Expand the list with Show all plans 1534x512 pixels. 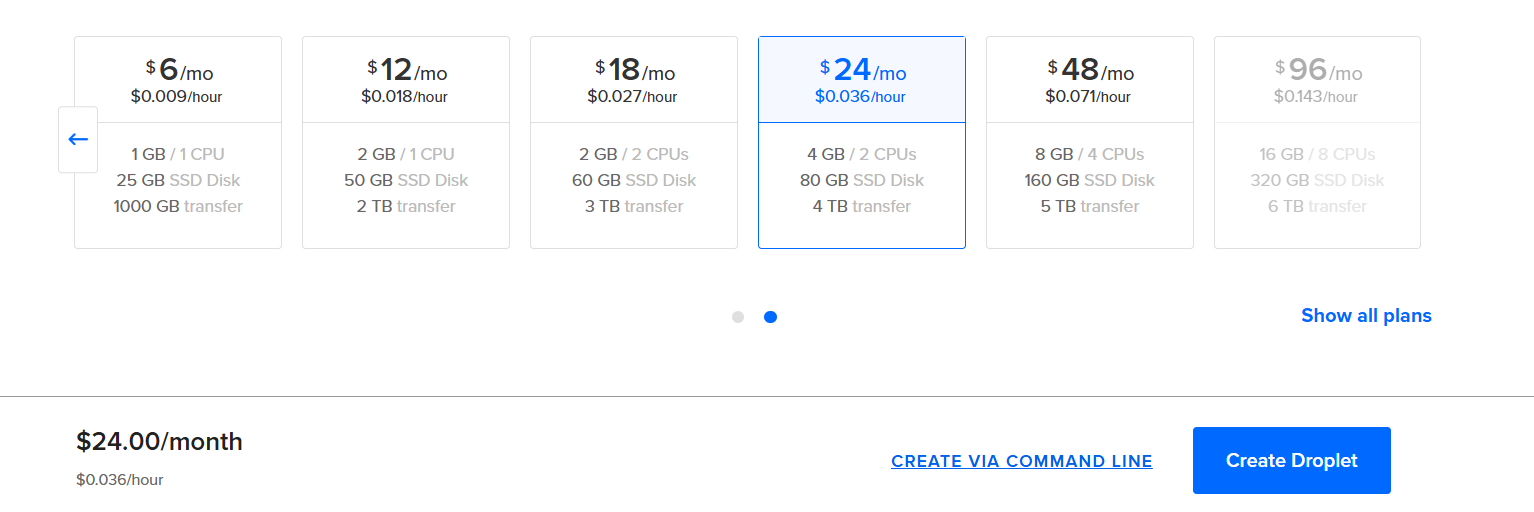coord(1366,316)
